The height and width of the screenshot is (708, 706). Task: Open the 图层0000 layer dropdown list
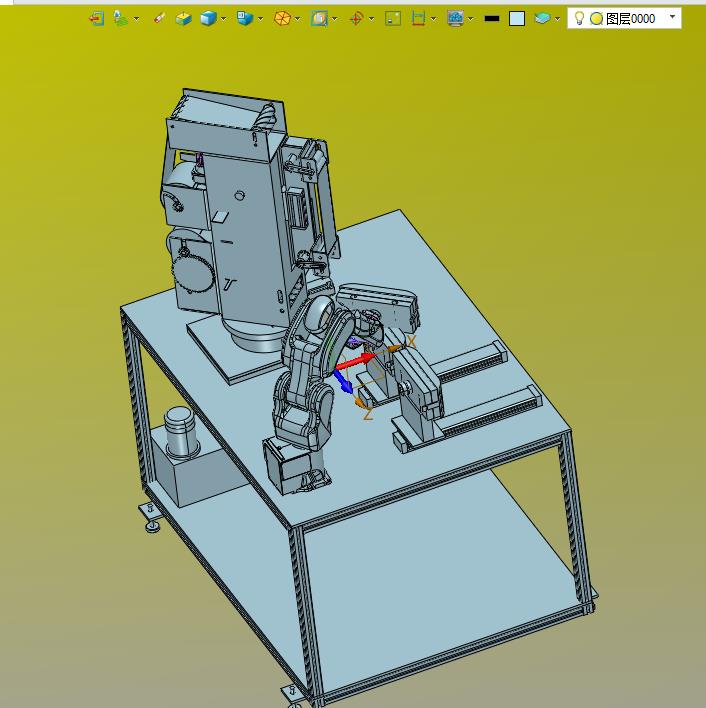pyautogui.click(x=672, y=17)
